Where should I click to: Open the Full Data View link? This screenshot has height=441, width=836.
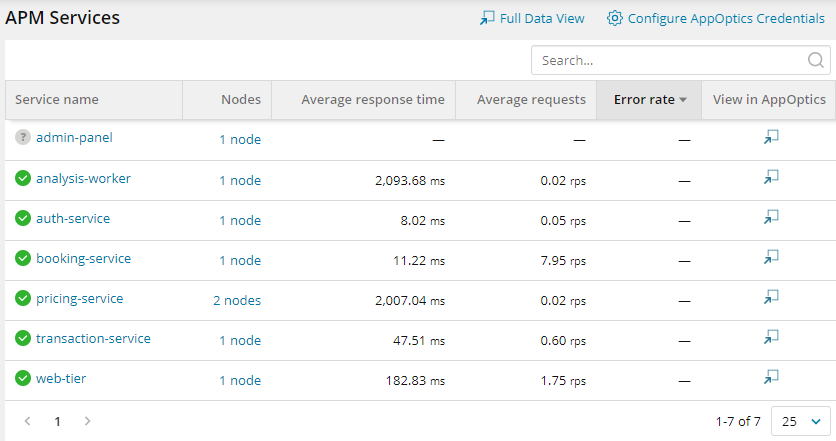(532, 18)
